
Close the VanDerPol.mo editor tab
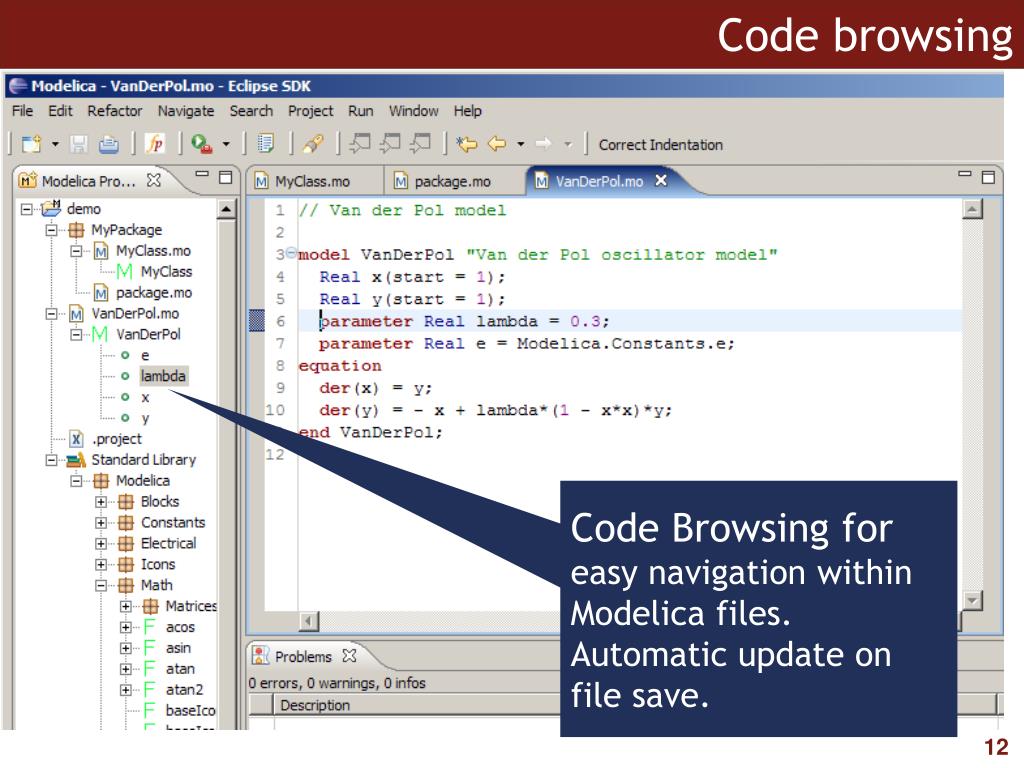(x=661, y=180)
